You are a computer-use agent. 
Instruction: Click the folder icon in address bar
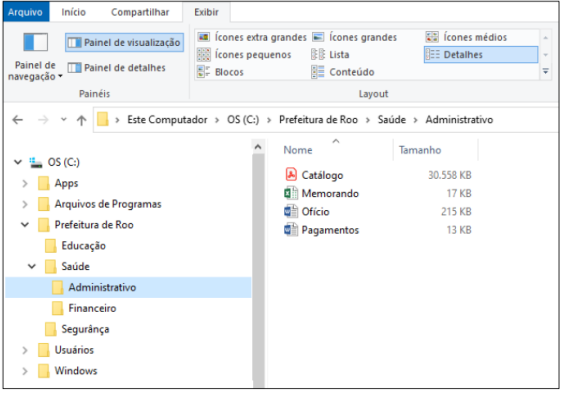pos(103,119)
